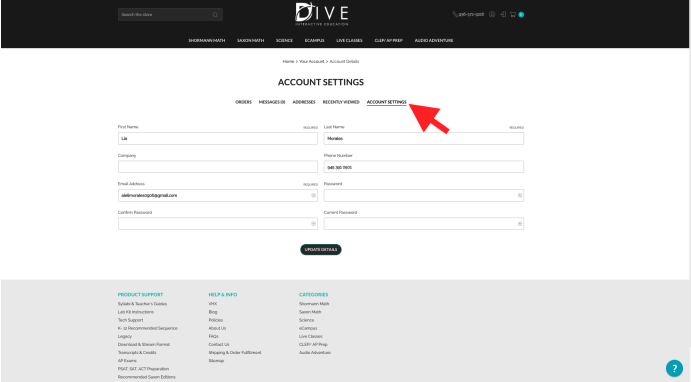691x382 pixels.
Task: Open Audio Adventure in the top navigation
Action: 434,41
